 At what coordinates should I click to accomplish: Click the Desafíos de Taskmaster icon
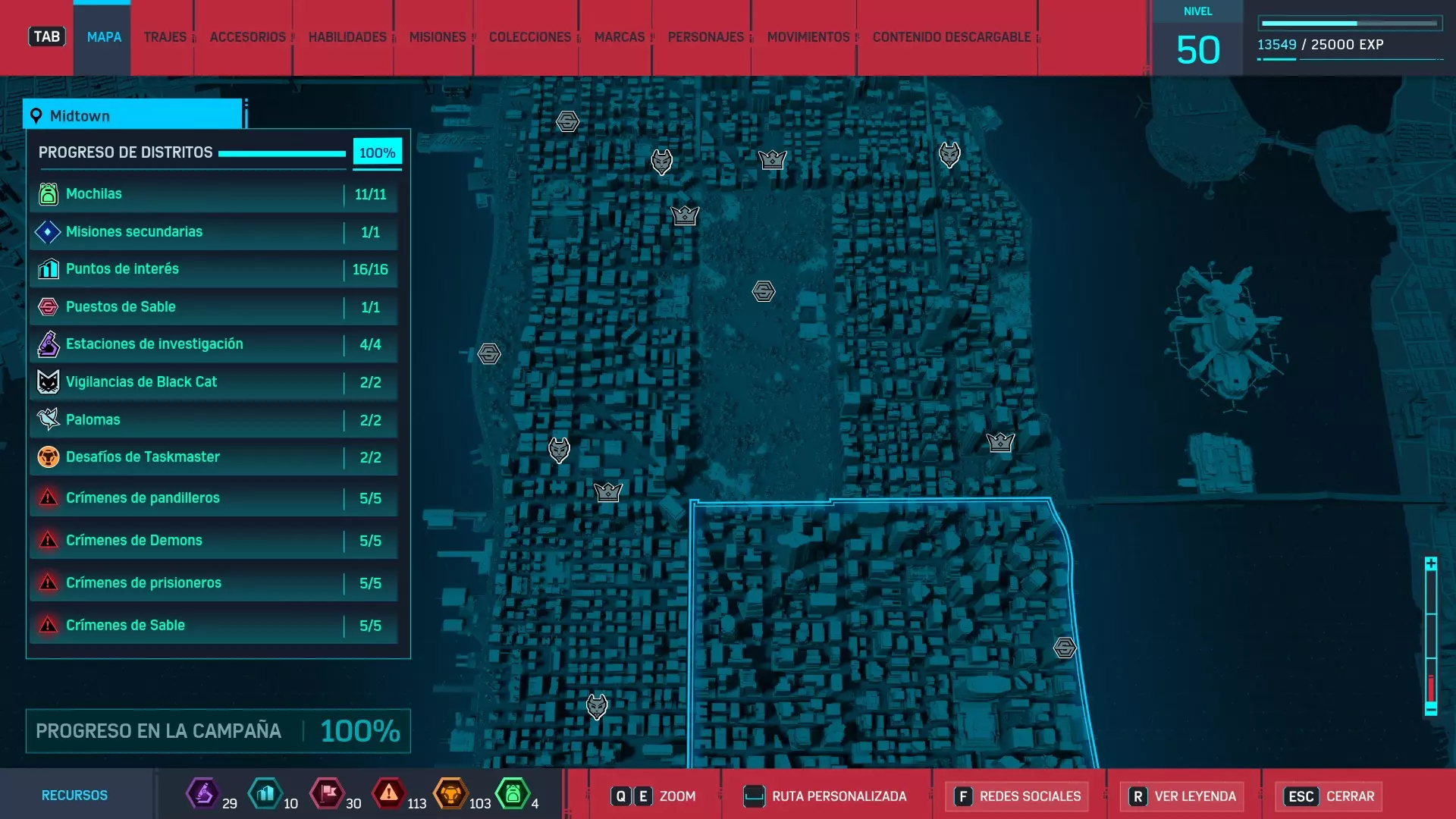point(48,457)
